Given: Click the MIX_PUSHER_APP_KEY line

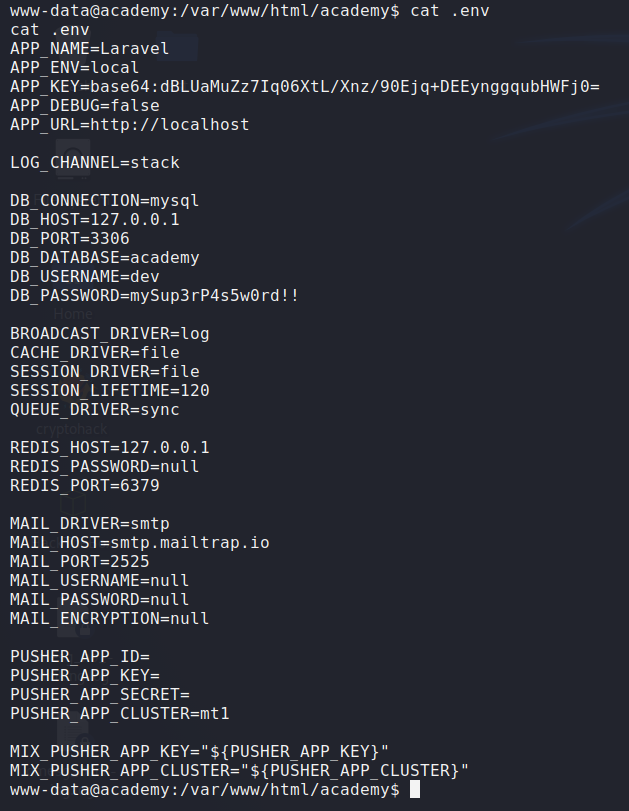Looking at the screenshot, I should coord(199,751).
